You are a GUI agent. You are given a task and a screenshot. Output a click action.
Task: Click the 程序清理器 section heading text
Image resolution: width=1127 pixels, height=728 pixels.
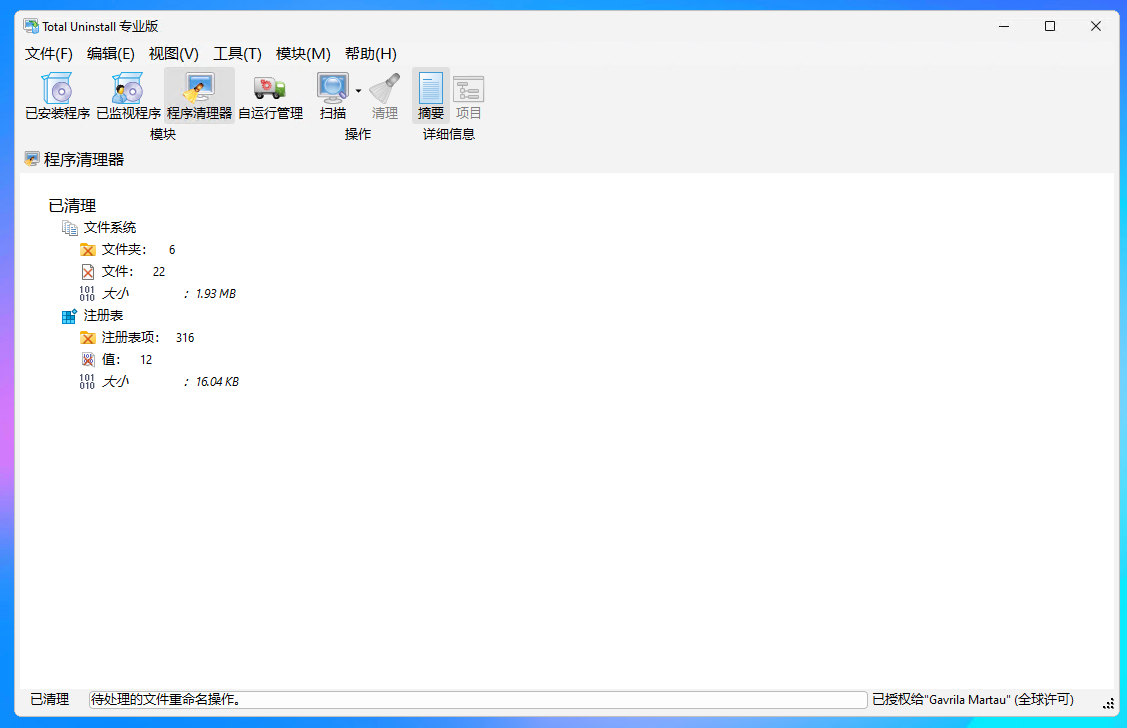click(84, 160)
